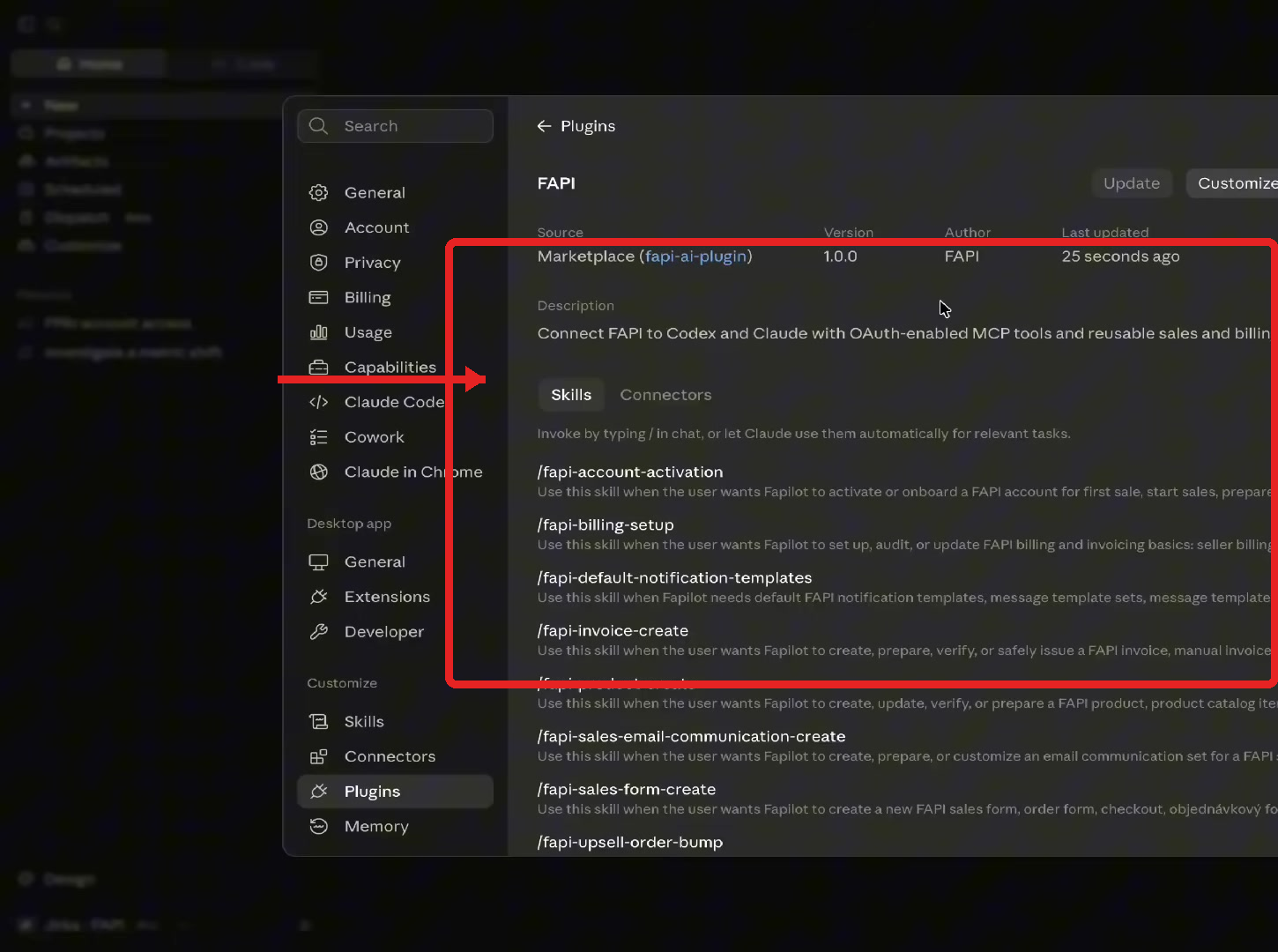
Task: Follow the fapi-ai-plugin marketplace link
Action: [696, 257]
